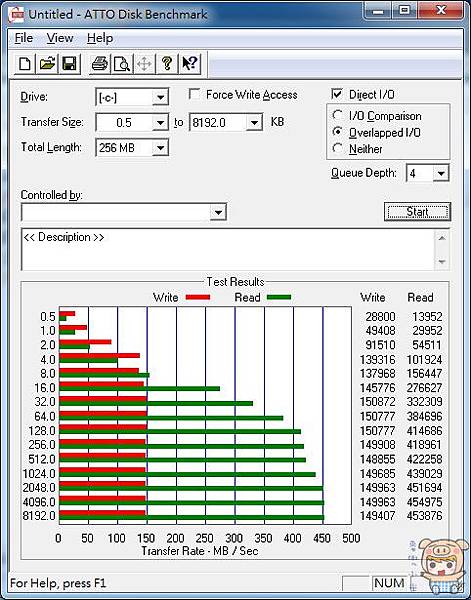Click read value 276627
This screenshot has width=471, height=600.
425,388
